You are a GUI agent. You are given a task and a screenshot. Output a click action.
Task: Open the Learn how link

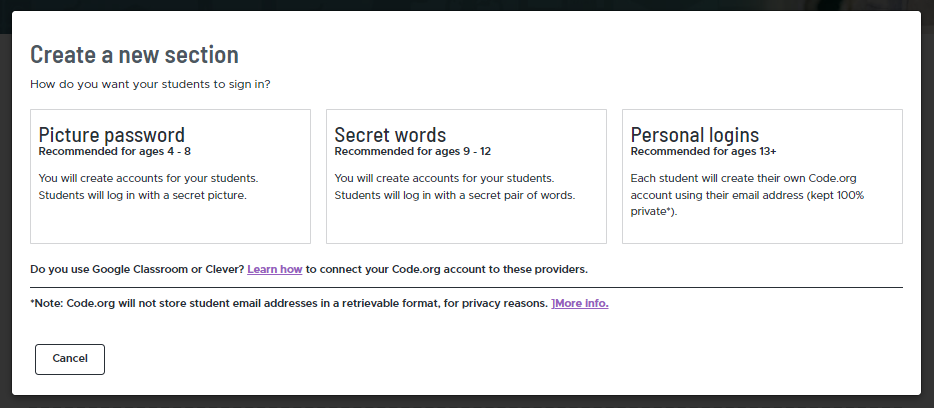click(x=275, y=270)
